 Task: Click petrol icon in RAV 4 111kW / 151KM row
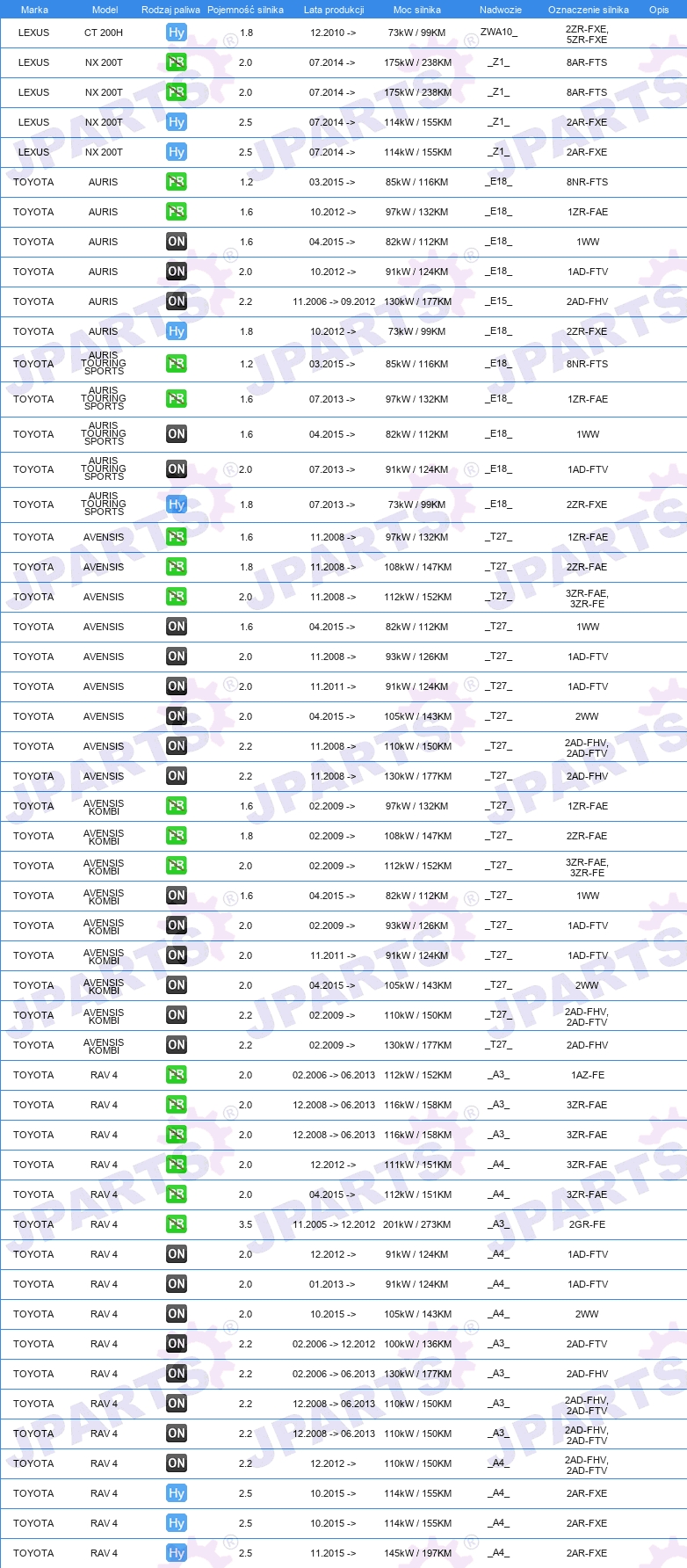177,1165
